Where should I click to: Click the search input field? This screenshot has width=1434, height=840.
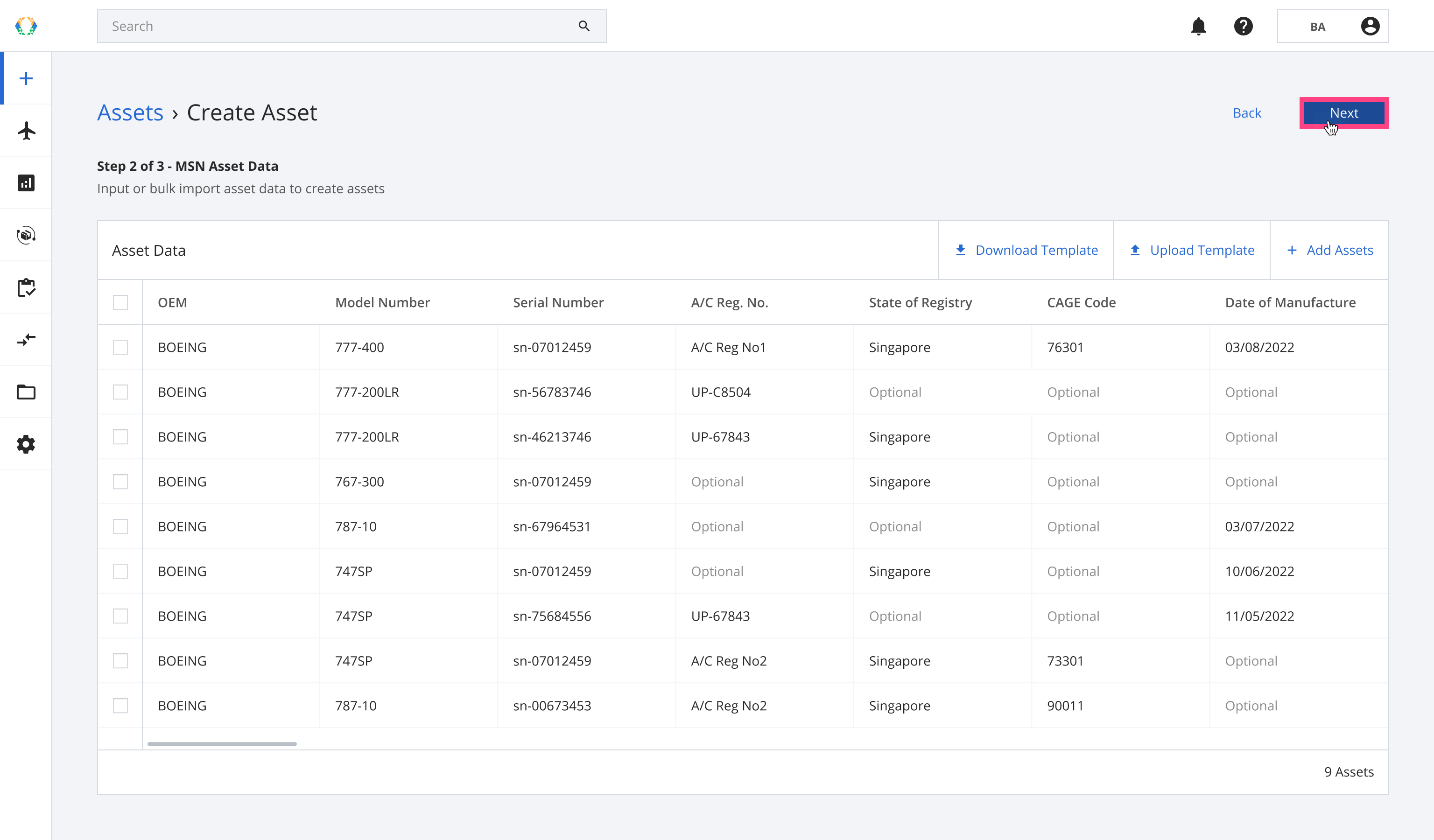point(352,26)
